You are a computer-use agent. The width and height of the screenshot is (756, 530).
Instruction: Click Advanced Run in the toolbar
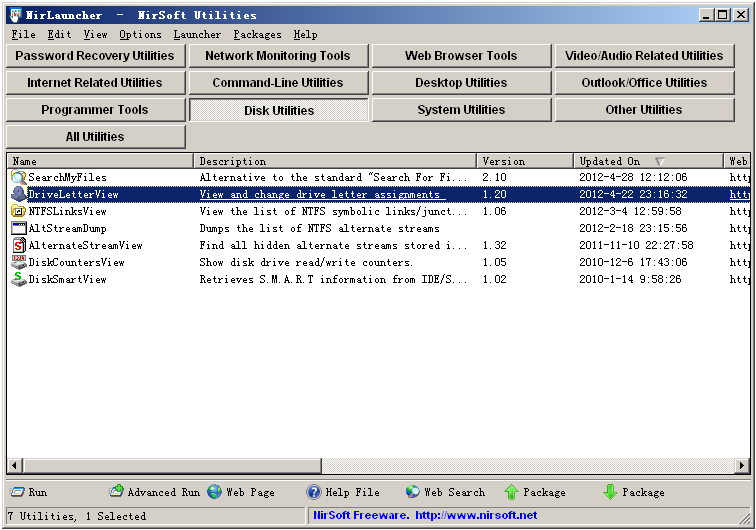coord(154,492)
